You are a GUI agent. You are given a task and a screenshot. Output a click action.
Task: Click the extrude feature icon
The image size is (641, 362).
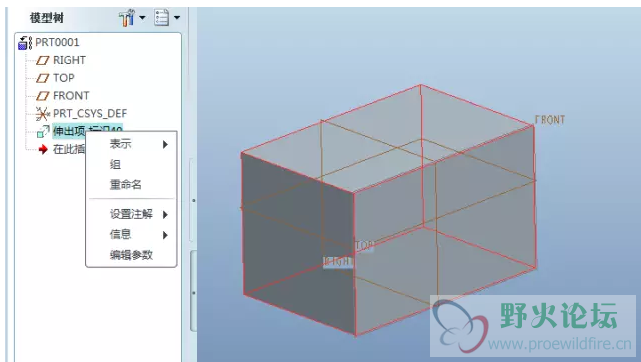point(43,132)
